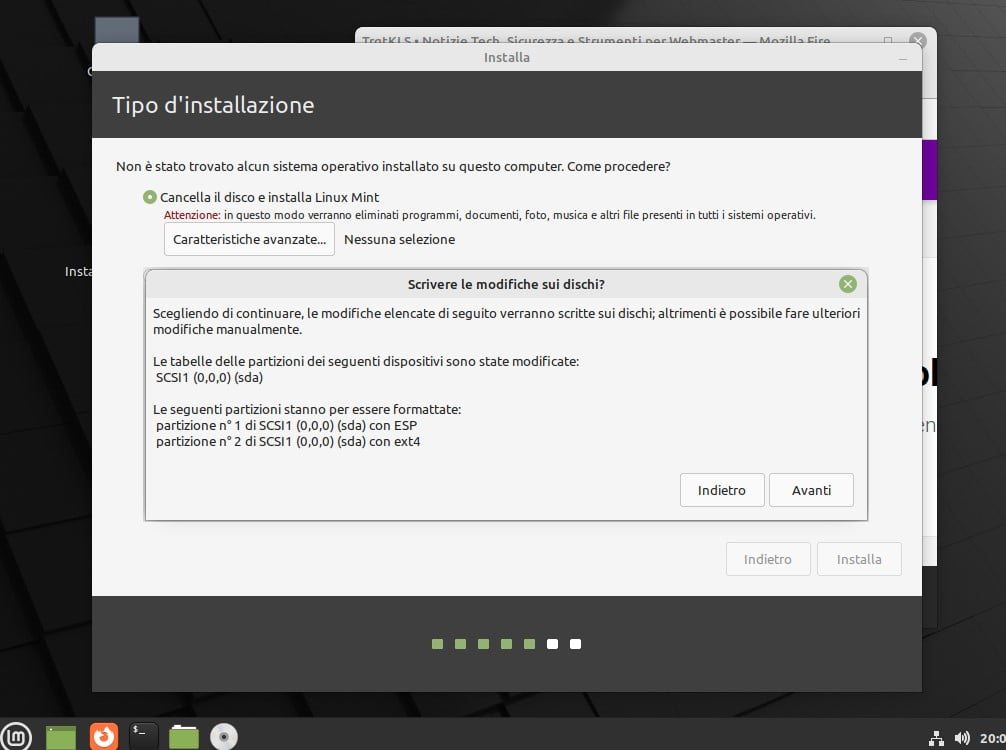The width and height of the screenshot is (1006, 750).
Task: Launch Firefox from the taskbar
Action: coord(103,737)
